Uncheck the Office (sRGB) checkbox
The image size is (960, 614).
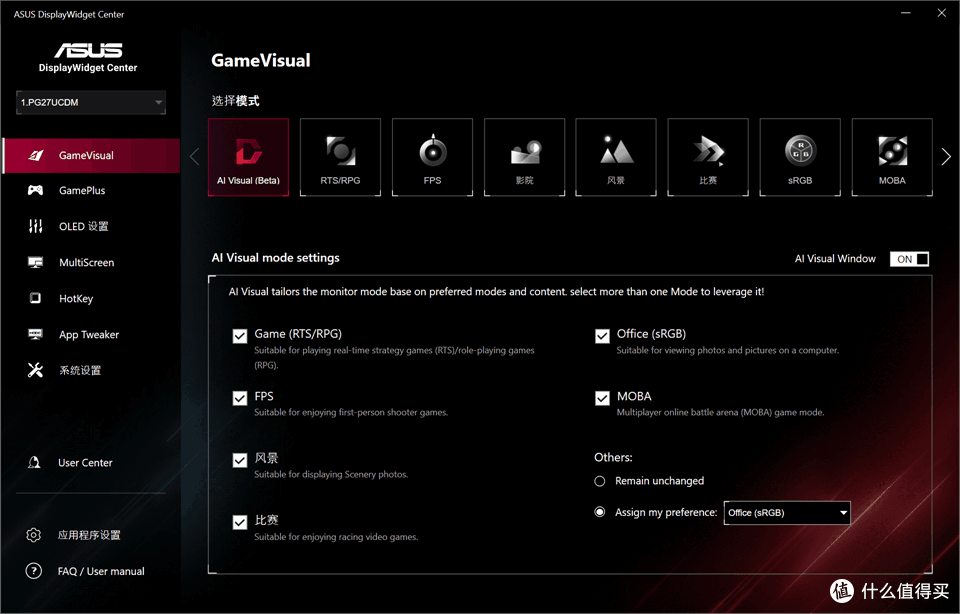click(x=602, y=336)
